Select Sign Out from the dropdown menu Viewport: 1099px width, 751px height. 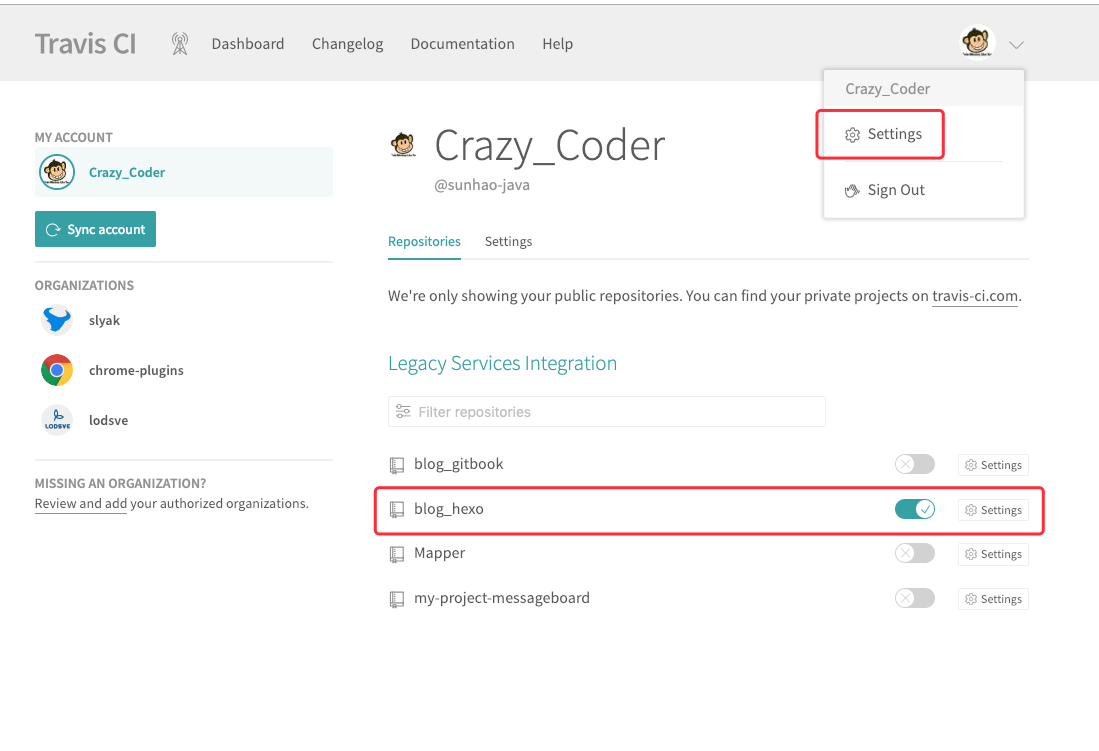click(x=885, y=190)
